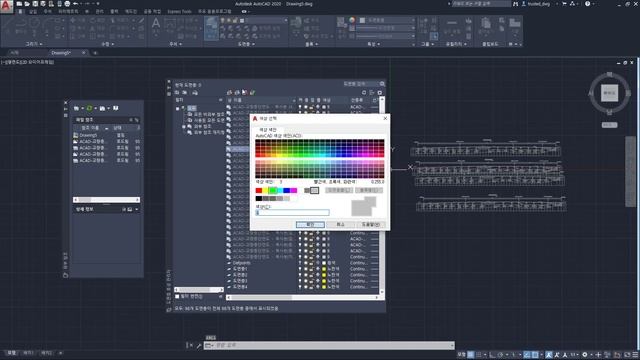This screenshot has width=640, height=360.
Task: Expand the Layers ribbon panel dropdown
Action: (246, 44)
